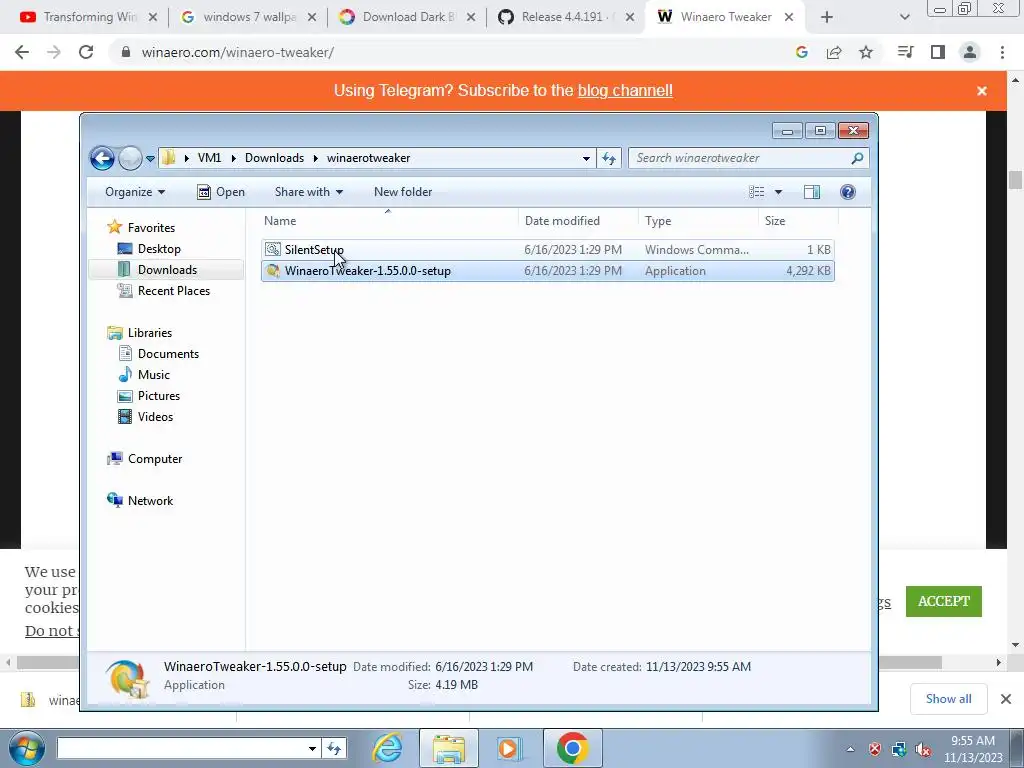Open Network in navigation pane
Viewport: 1024px width, 768px height.
click(x=150, y=500)
